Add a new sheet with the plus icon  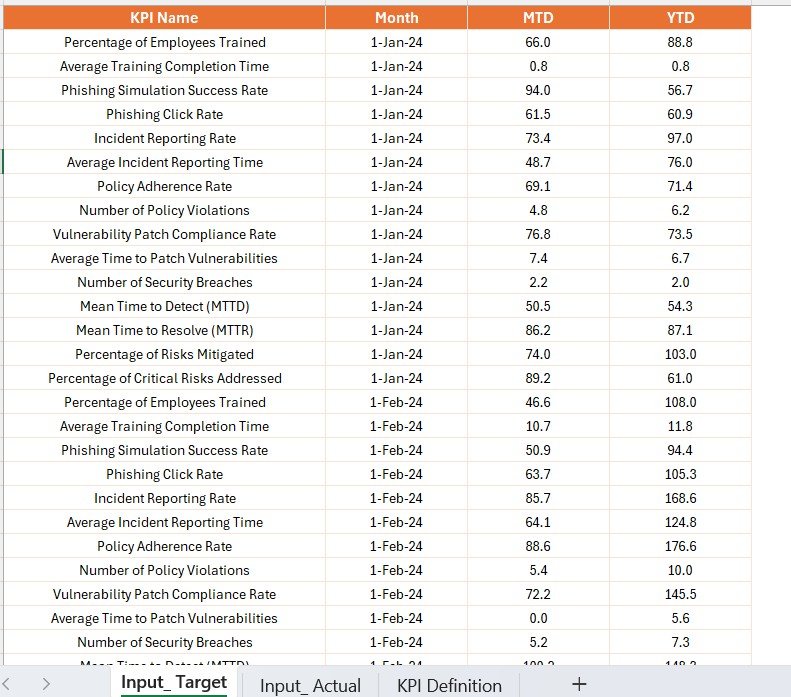coord(579,684)
